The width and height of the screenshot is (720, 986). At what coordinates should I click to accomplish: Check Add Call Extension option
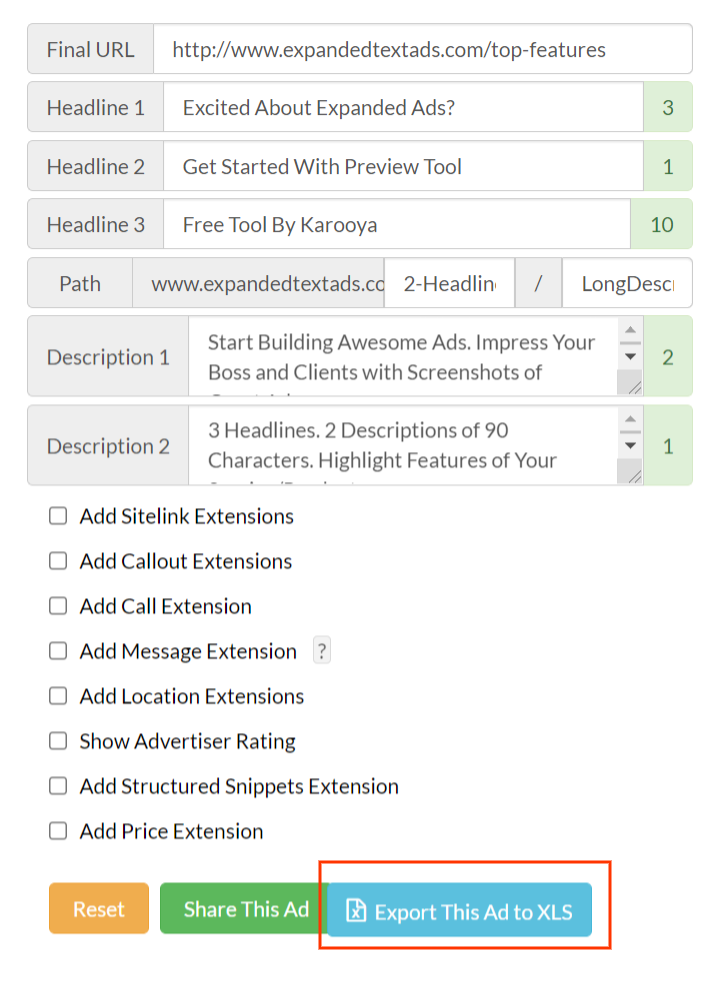tap(58, 606)
